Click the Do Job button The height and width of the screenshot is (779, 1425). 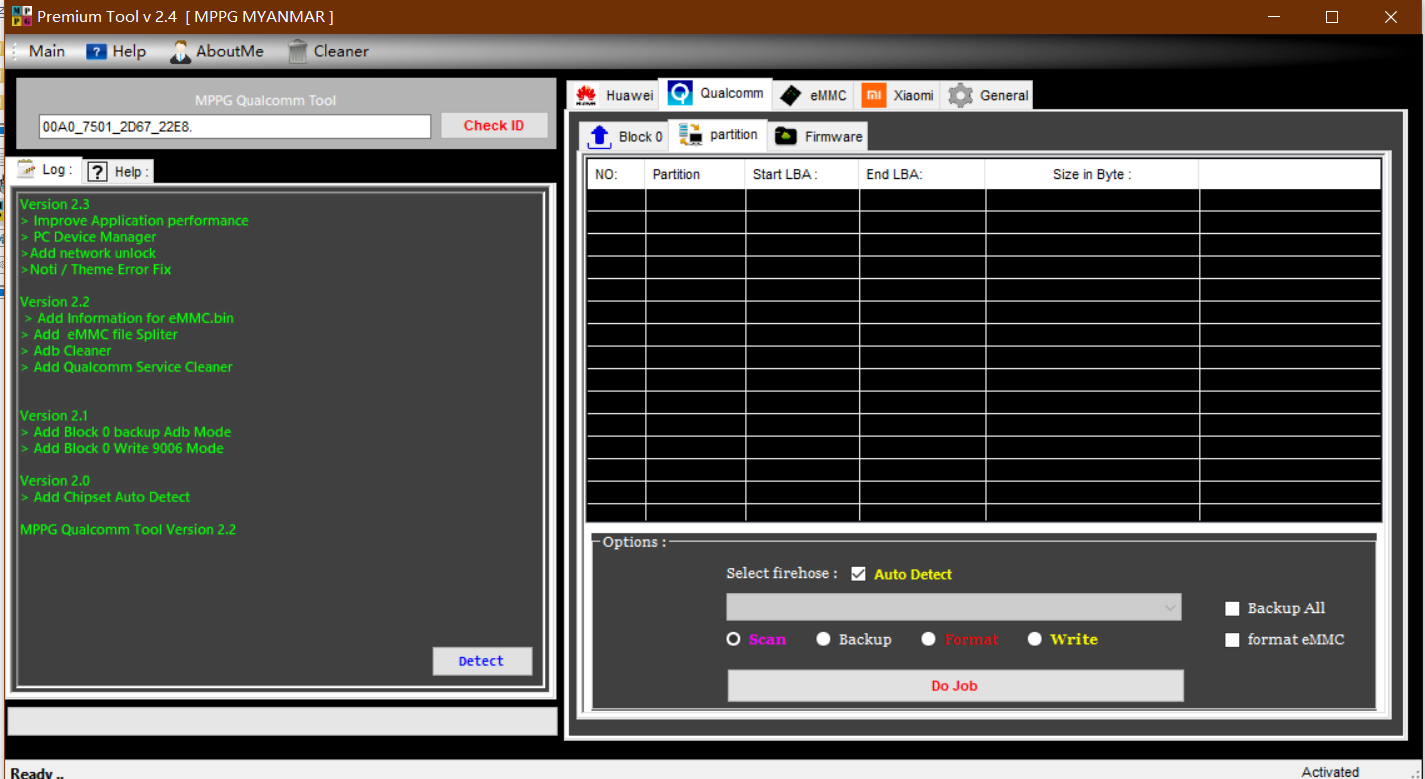pos(955,686)
